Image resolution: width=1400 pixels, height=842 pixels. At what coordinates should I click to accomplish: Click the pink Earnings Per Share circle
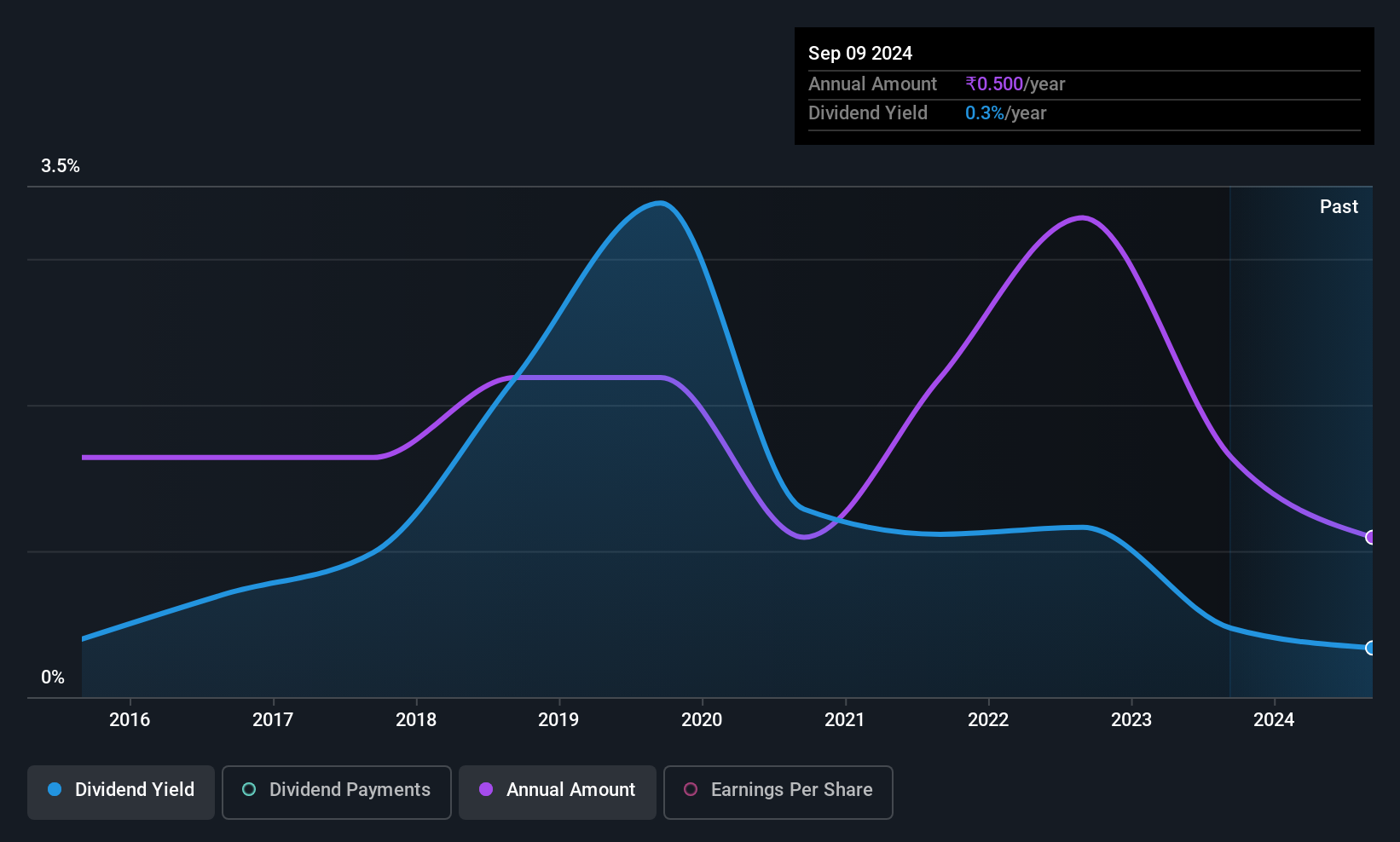(691, 789)
